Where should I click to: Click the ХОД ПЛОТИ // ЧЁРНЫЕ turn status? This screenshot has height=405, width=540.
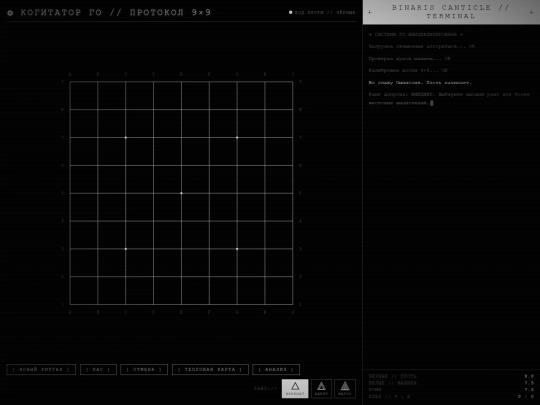click(x=325, y=12)
